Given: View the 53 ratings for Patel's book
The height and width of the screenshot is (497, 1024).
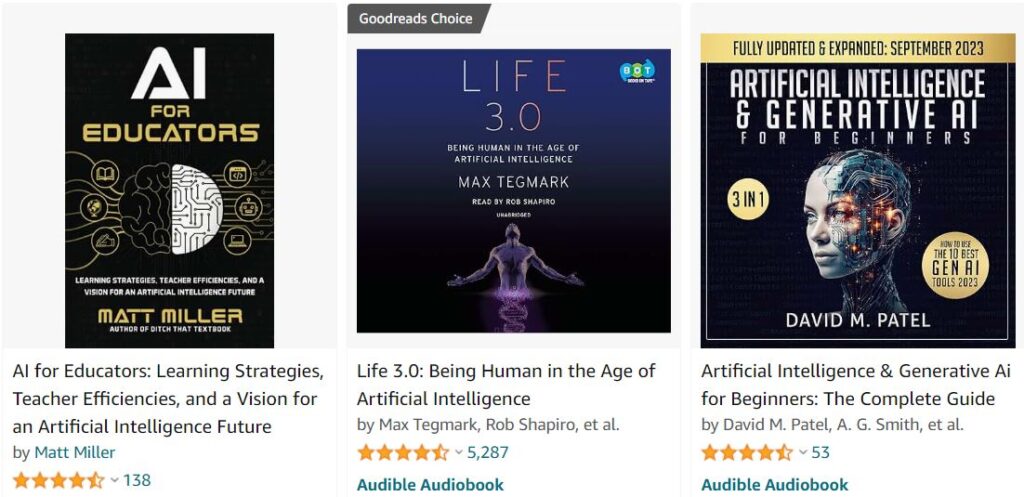Looking at the screenshot, I should point(821,452).
